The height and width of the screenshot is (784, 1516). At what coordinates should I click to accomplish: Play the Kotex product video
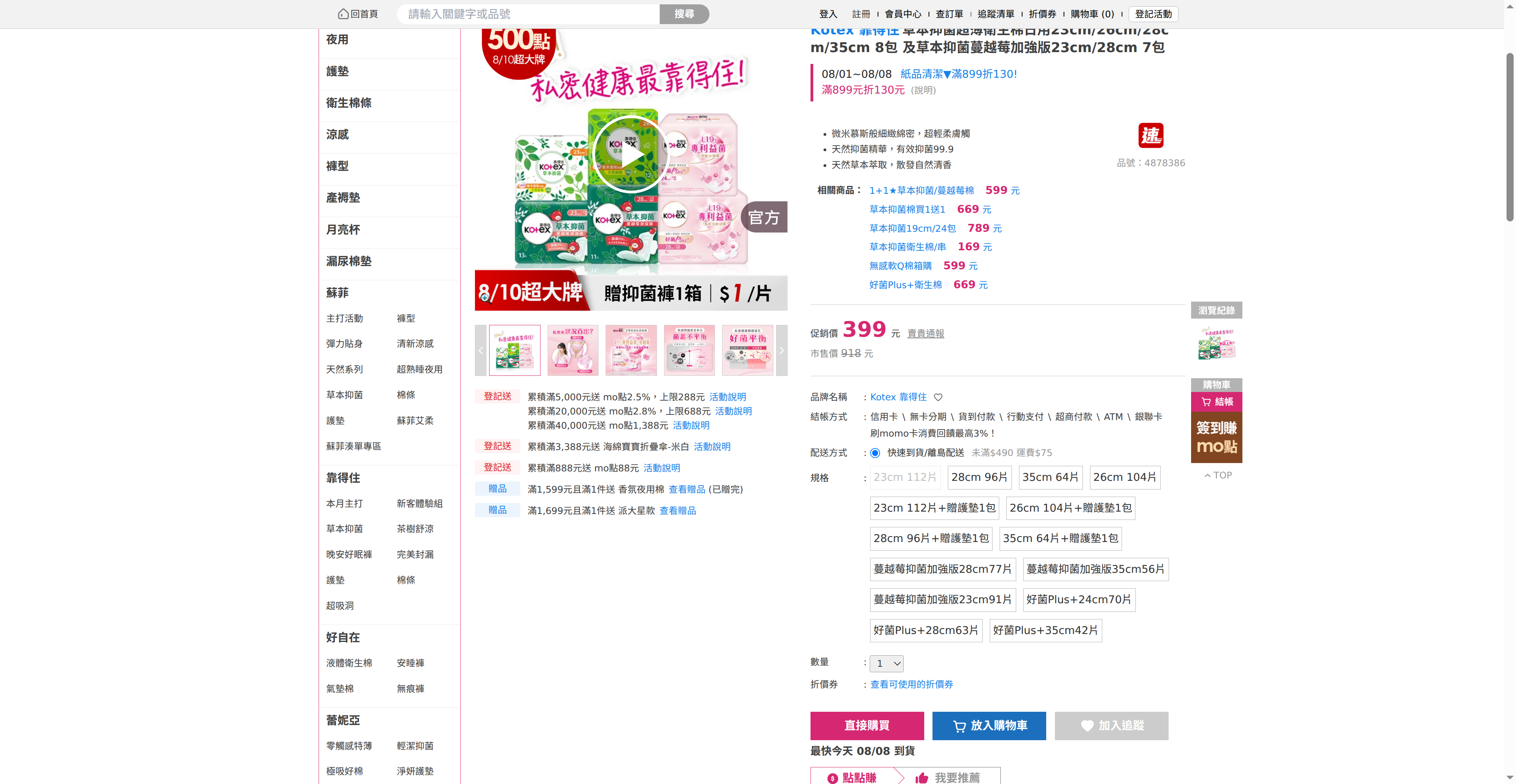pos(630,155)
